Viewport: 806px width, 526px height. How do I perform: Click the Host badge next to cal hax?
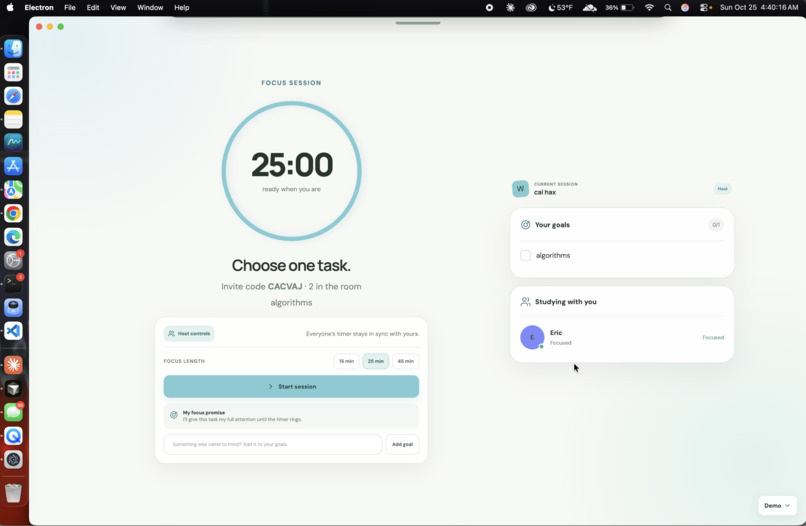pos(722,189)
